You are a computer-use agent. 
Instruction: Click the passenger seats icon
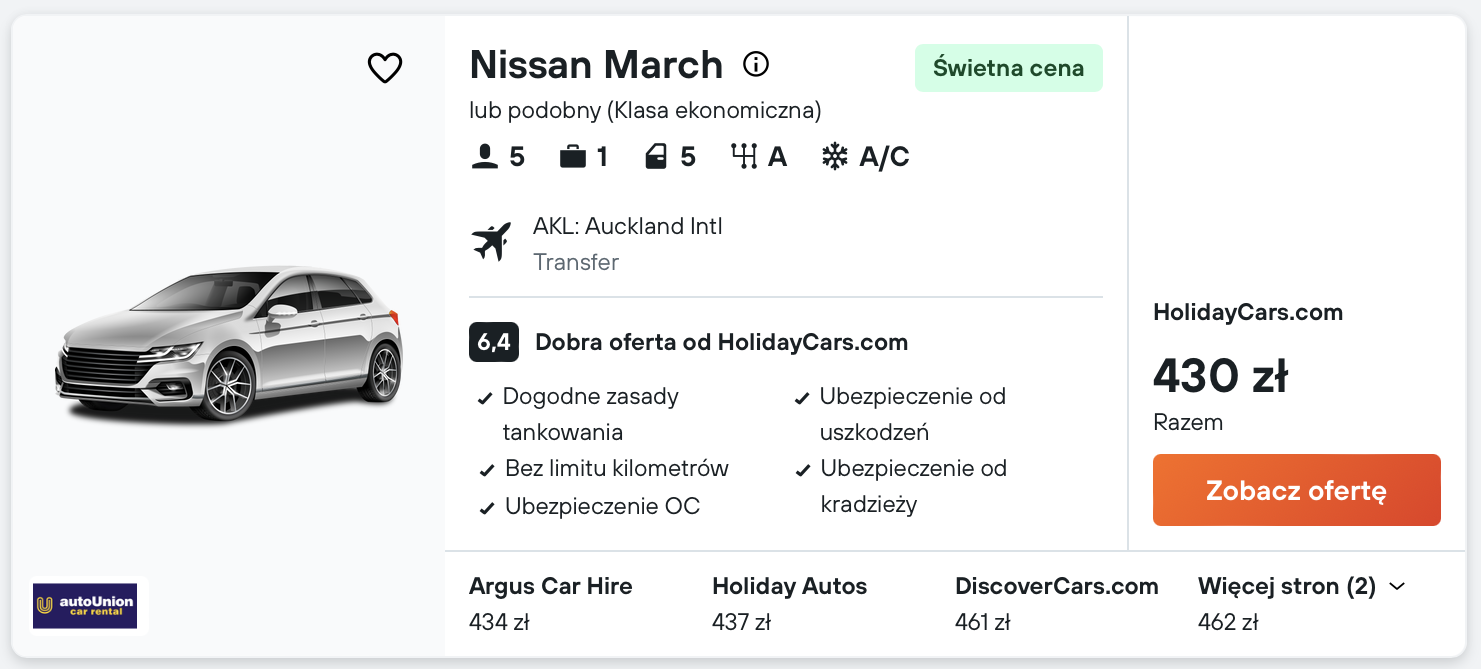tap(484, 157)
